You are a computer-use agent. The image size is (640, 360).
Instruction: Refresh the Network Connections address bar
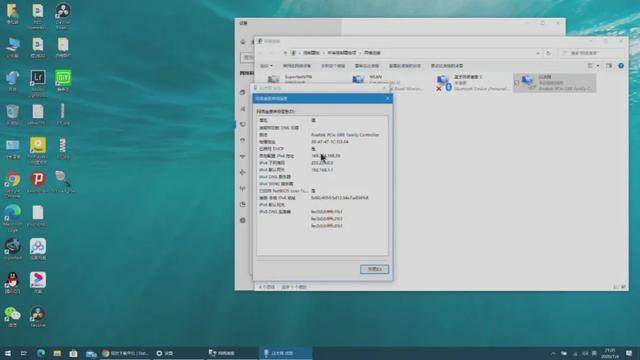[x=548, y=53]
